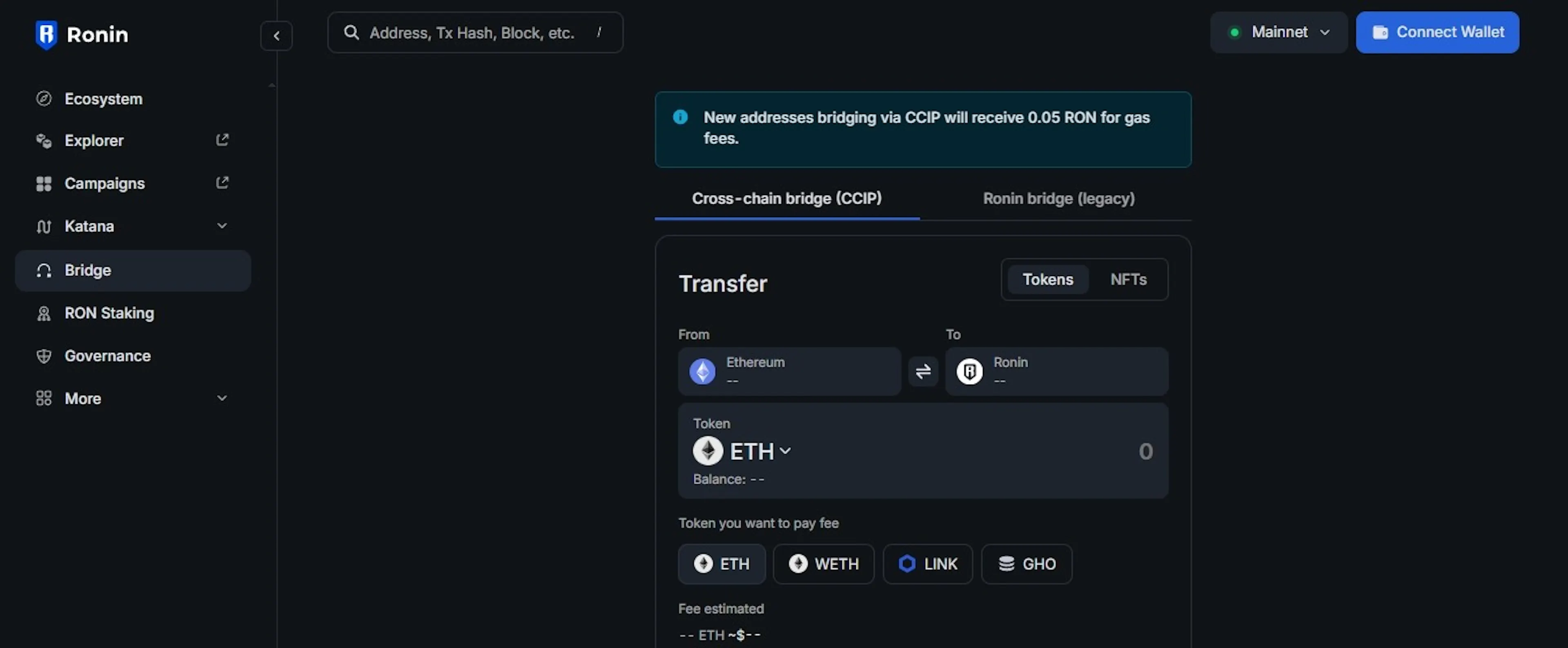Click the CCIP gas fees banner message

tap(927, 128)
